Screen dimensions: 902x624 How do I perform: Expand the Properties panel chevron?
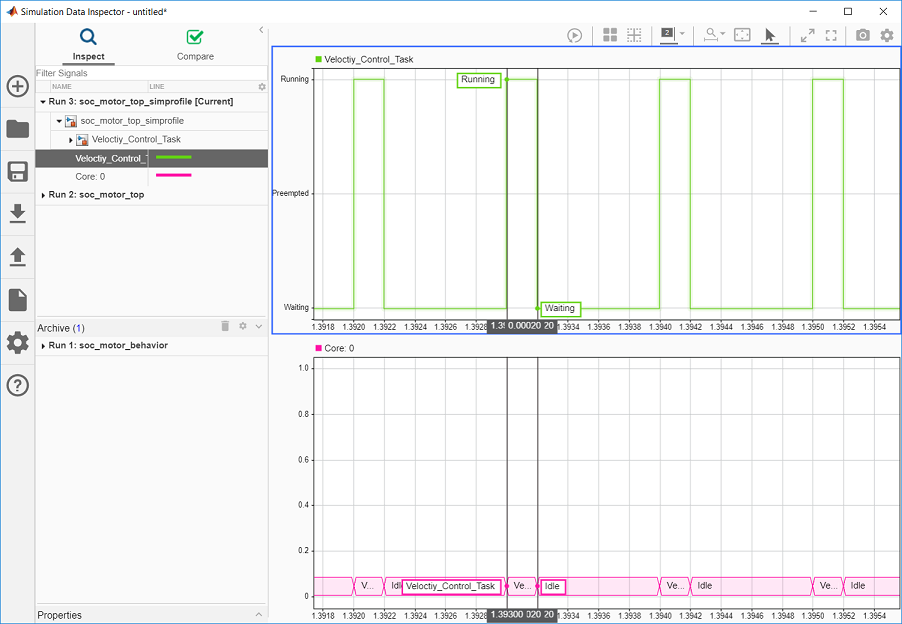pos(258,614)
